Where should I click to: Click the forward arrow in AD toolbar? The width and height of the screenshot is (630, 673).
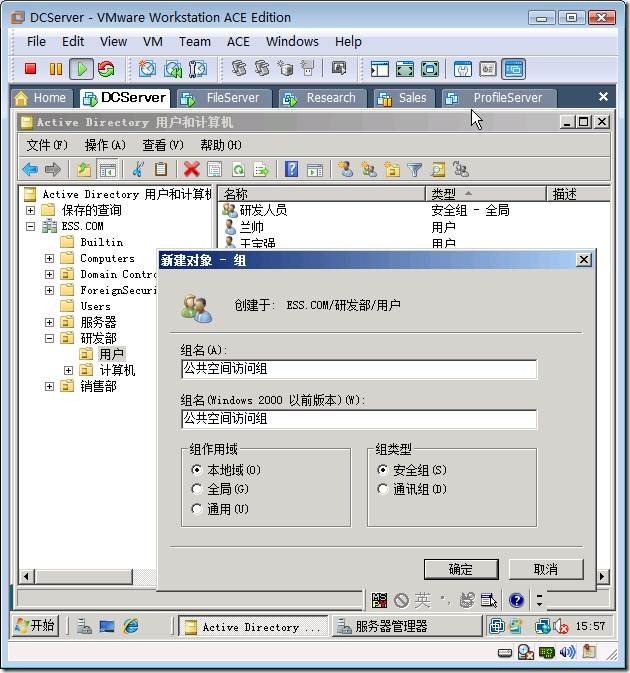click(53, 170)
